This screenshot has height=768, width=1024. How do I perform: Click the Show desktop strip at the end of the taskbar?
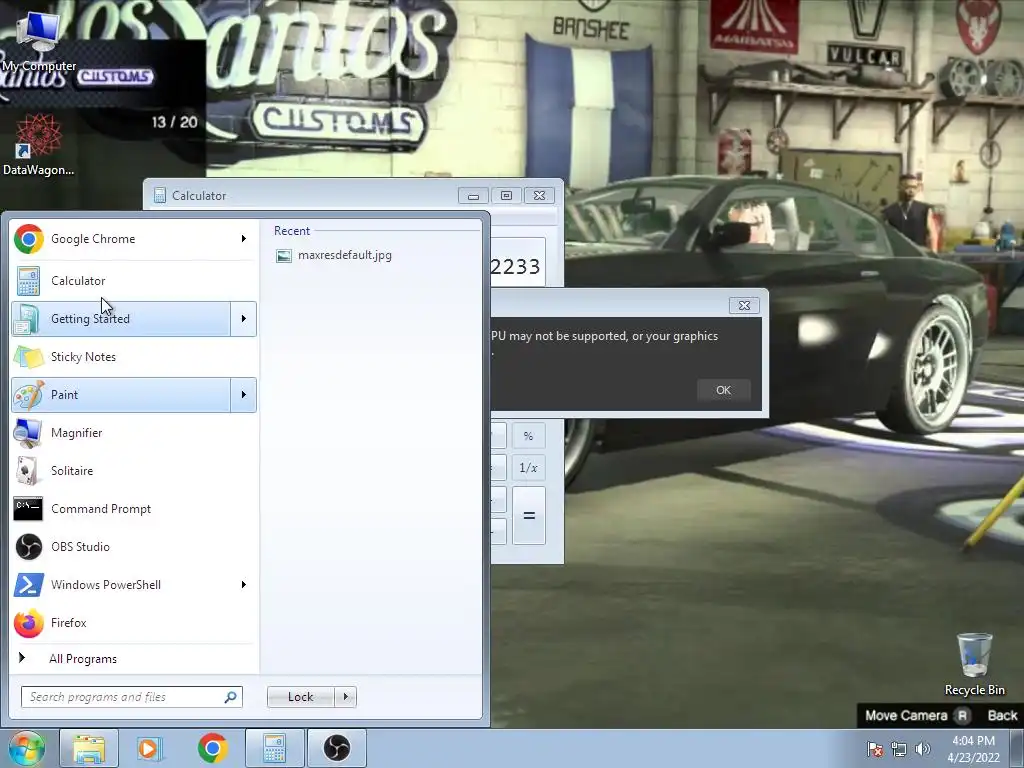coord(1018,748)
